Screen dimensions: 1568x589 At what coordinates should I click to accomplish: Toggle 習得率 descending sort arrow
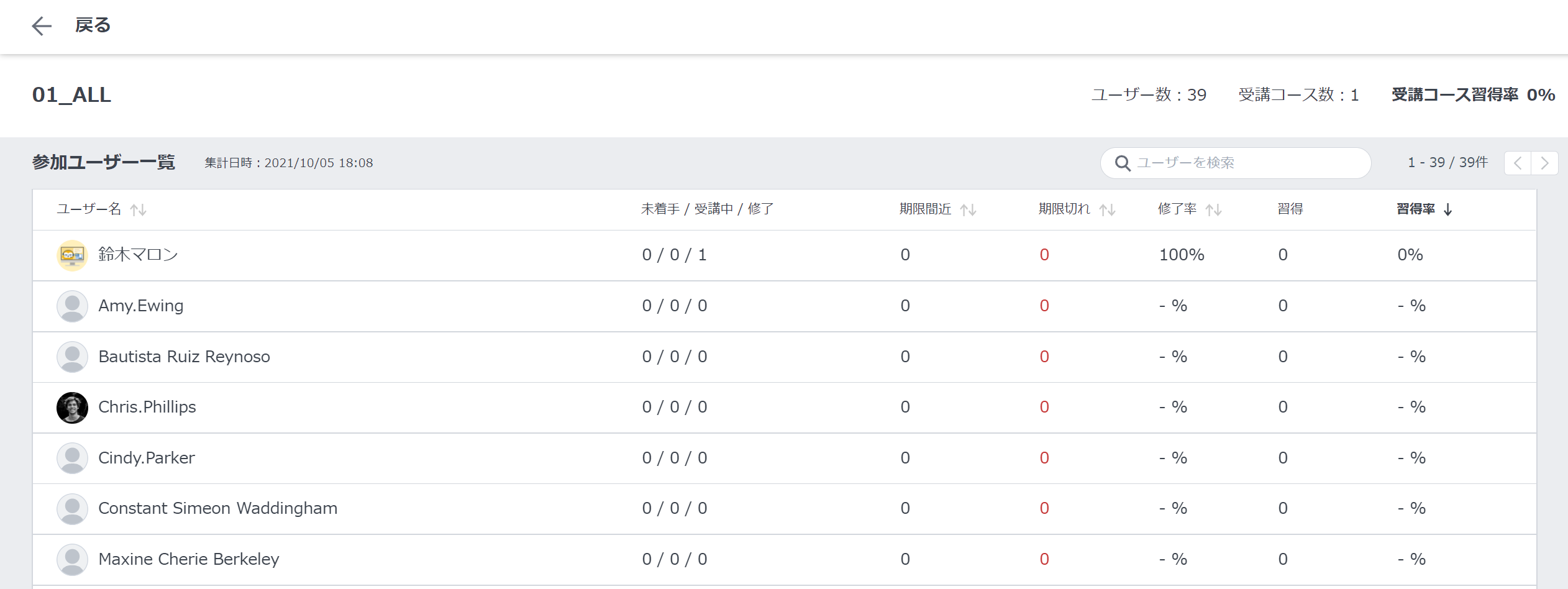pyautogui.click(x=1448, y=210)
